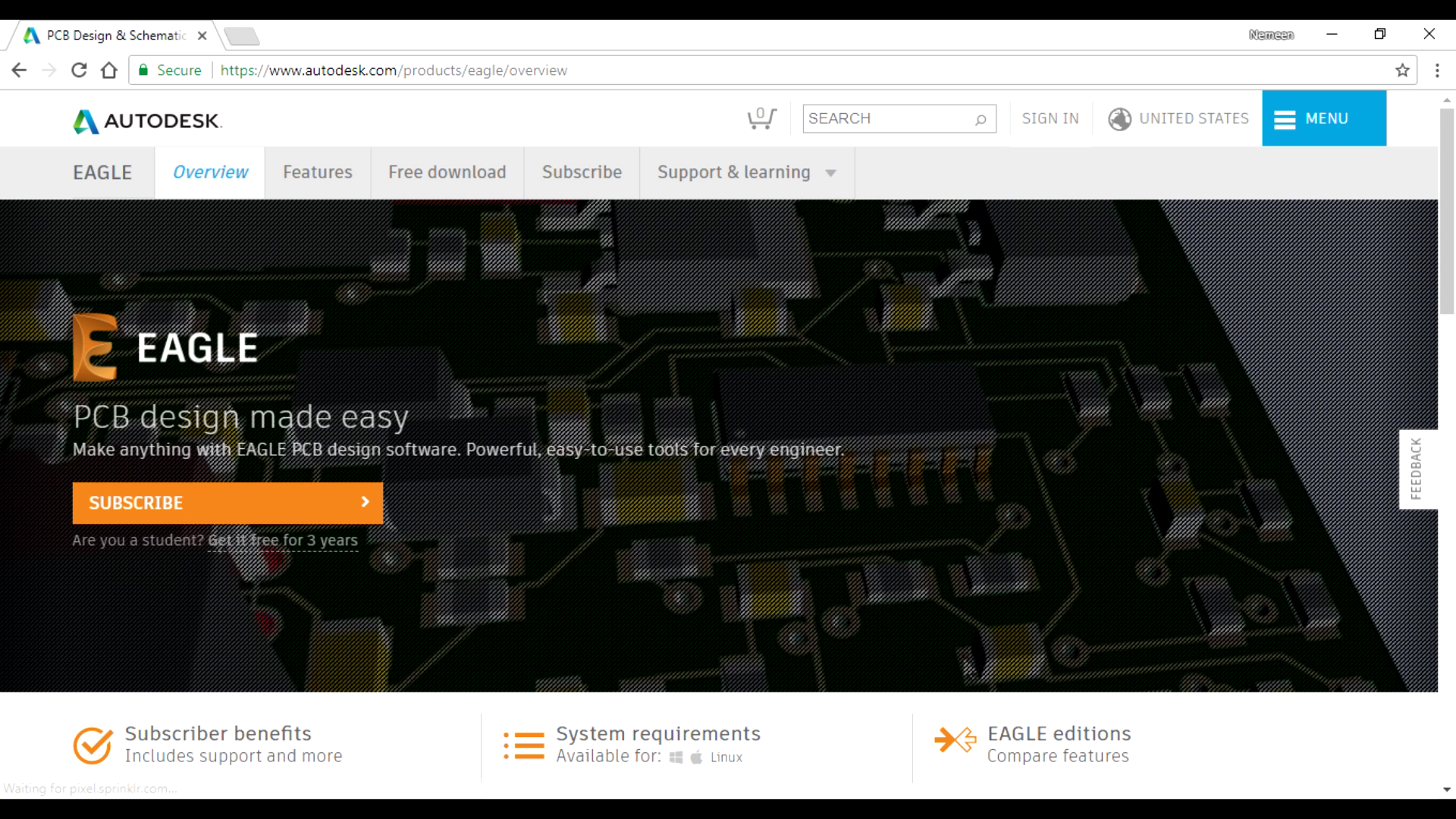1456x819 pixels.
Task: Open the shopping cart icon
Action: click(x=761, y=118)
